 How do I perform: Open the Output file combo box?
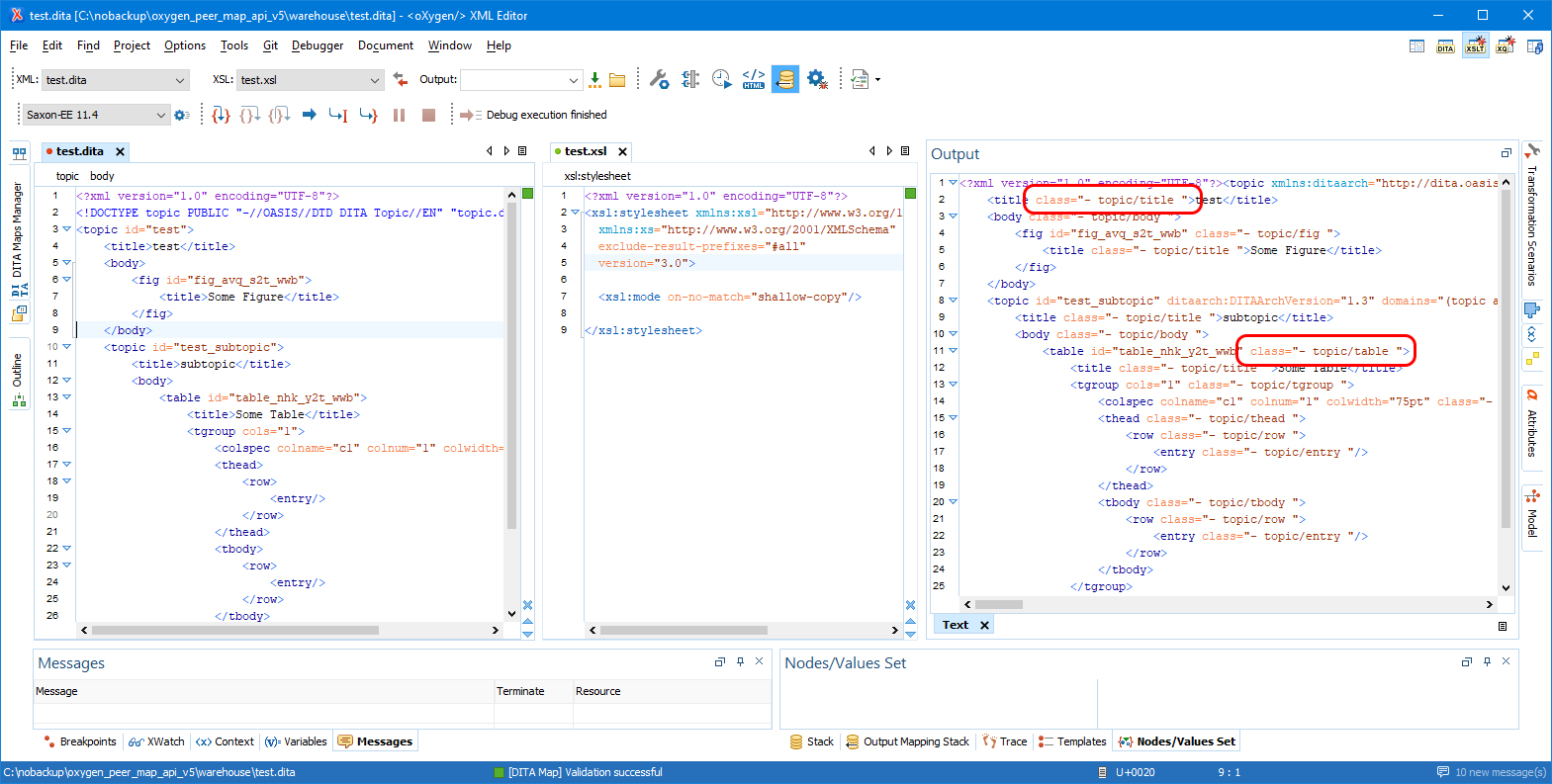521,80
